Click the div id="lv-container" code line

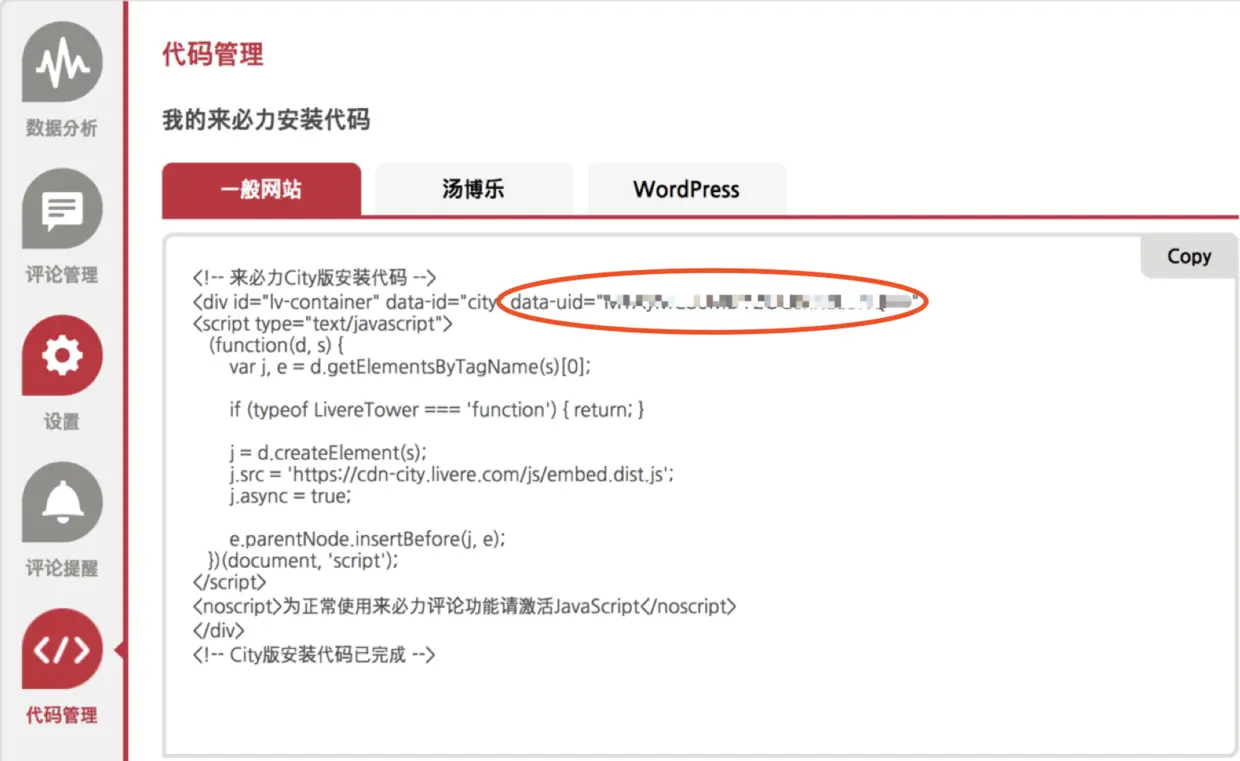[x=555, y=301]
